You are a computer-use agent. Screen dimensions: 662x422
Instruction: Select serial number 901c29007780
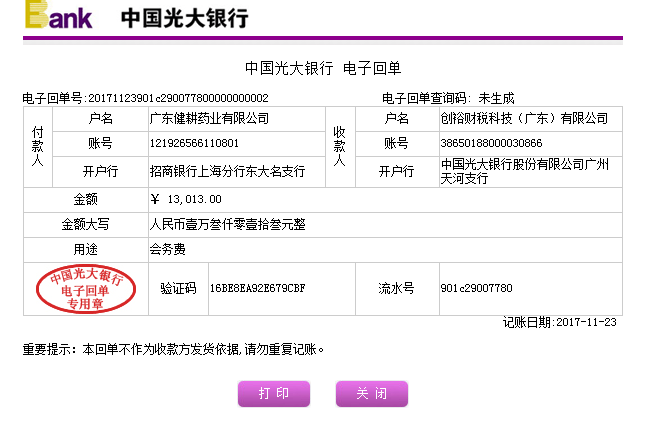(x=476, y=289)
